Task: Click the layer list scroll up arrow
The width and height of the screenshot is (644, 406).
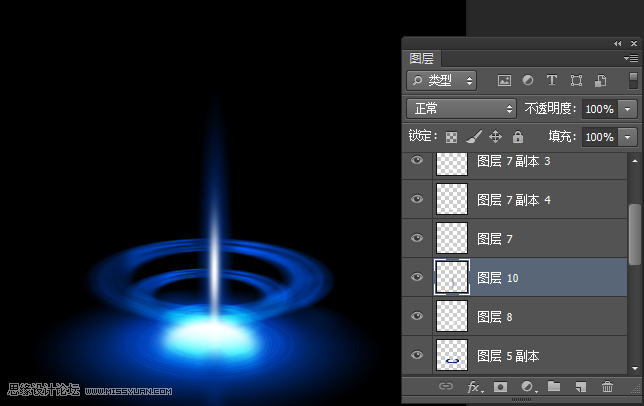Action: pyautogui.click(x=635, y=161)
